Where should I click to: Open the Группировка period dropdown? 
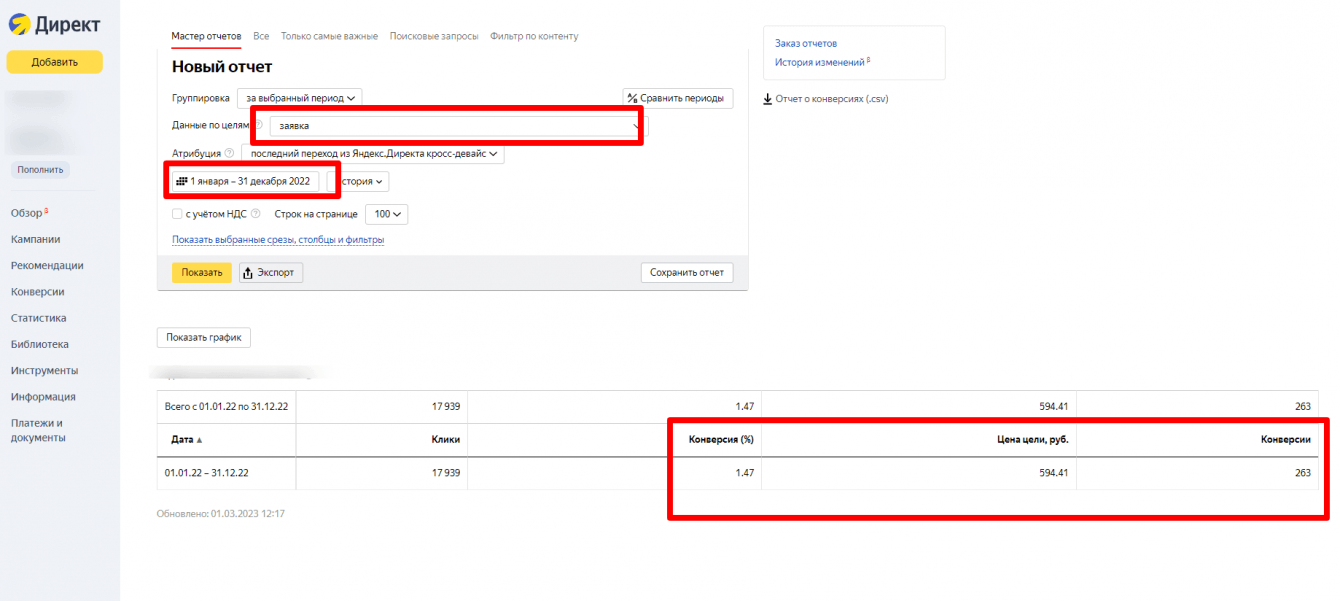(x=300, y=98)
